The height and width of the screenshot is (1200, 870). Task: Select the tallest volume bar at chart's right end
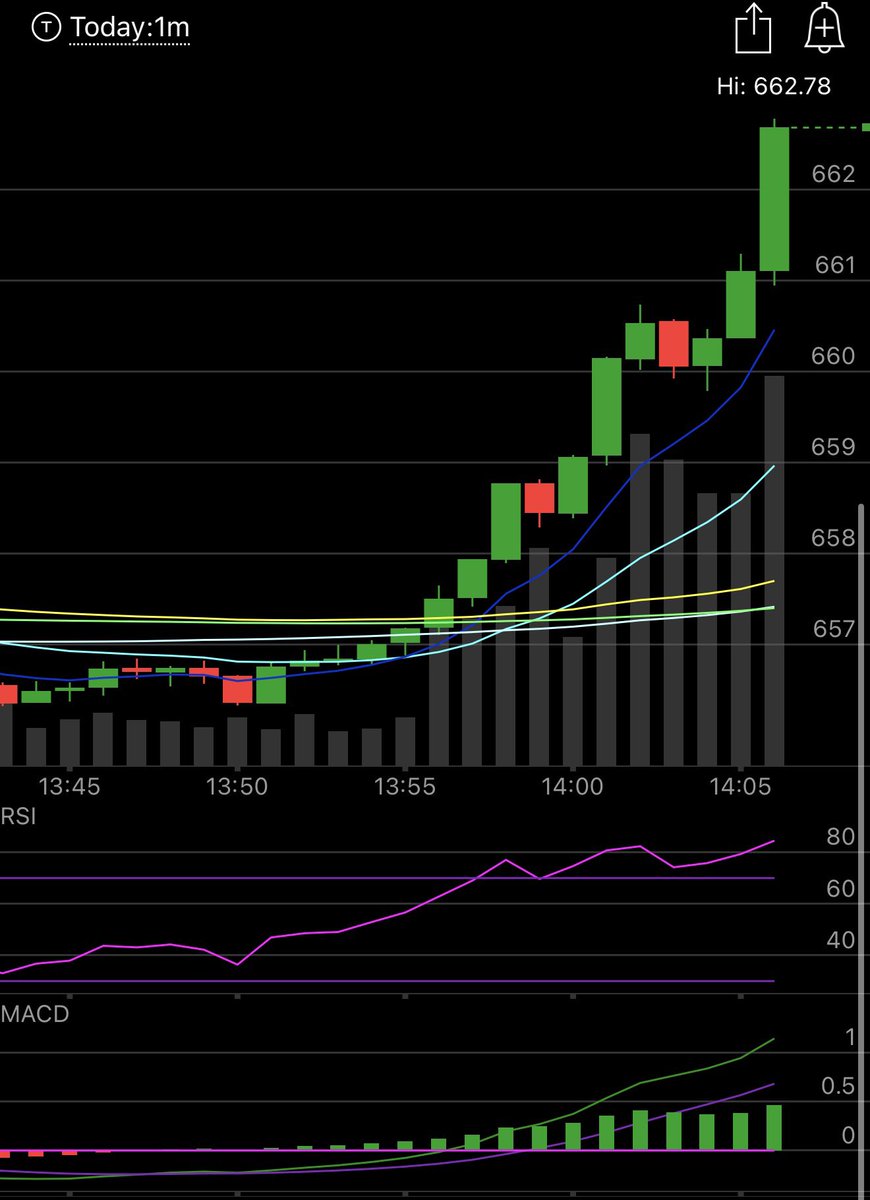pos(774,570)
